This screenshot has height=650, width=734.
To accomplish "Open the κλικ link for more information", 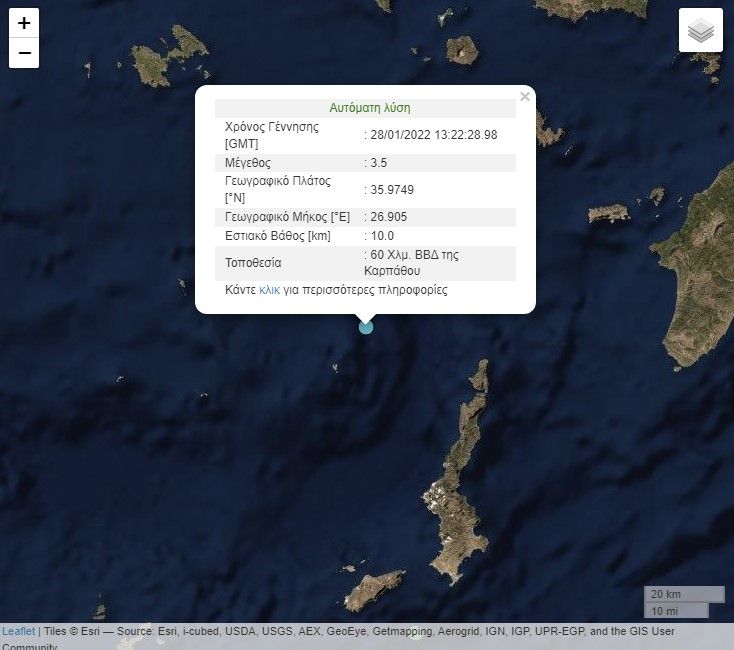I will 269,290.
